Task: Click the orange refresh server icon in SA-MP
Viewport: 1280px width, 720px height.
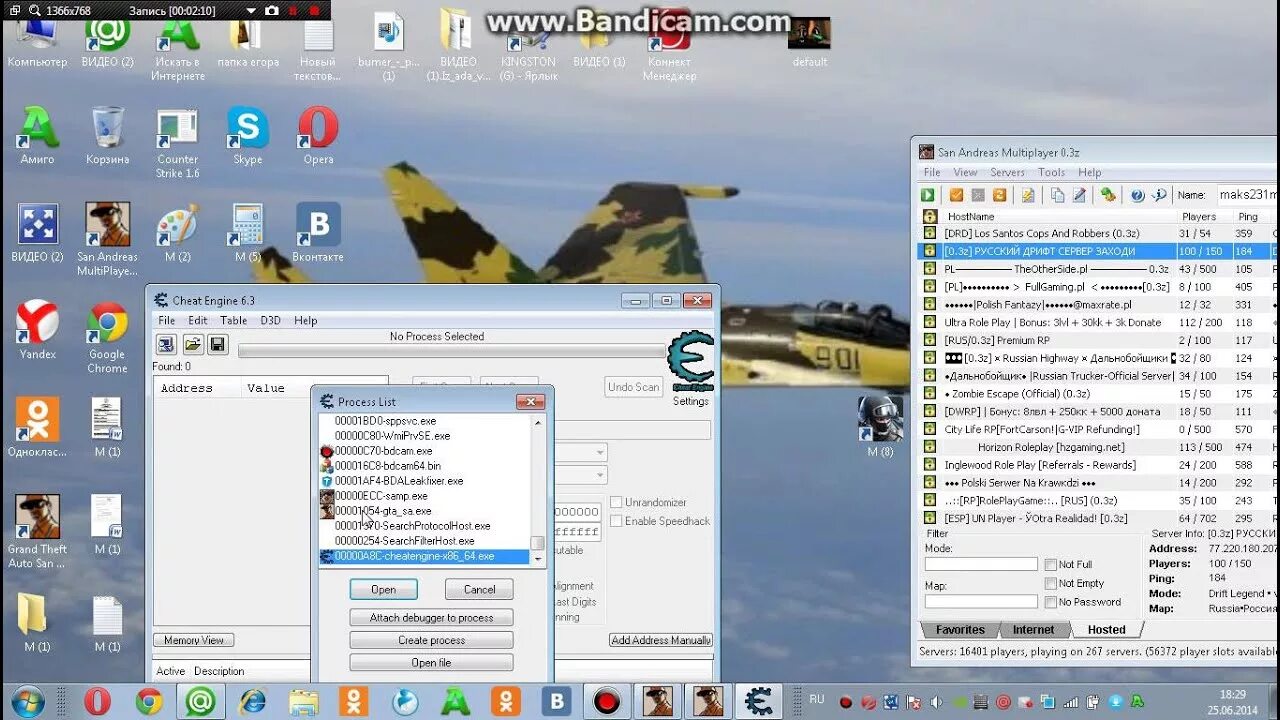Action: click(999, 195)
